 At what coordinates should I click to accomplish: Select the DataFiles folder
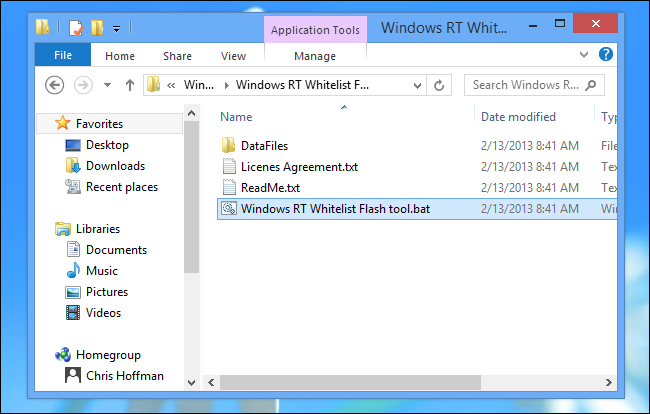[264, 145]
